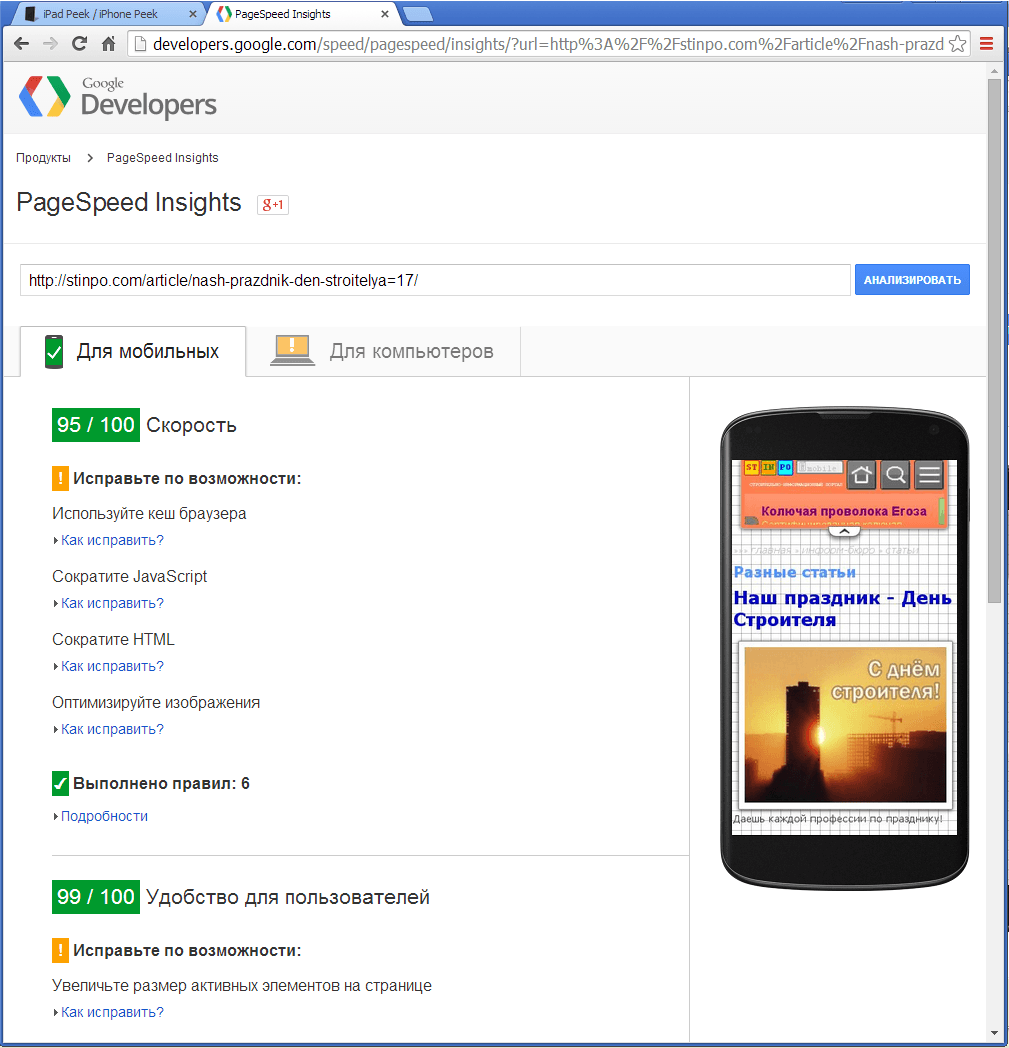
Task: Click the Наш праздник - День Строителя heading
Action: [842, 608]
